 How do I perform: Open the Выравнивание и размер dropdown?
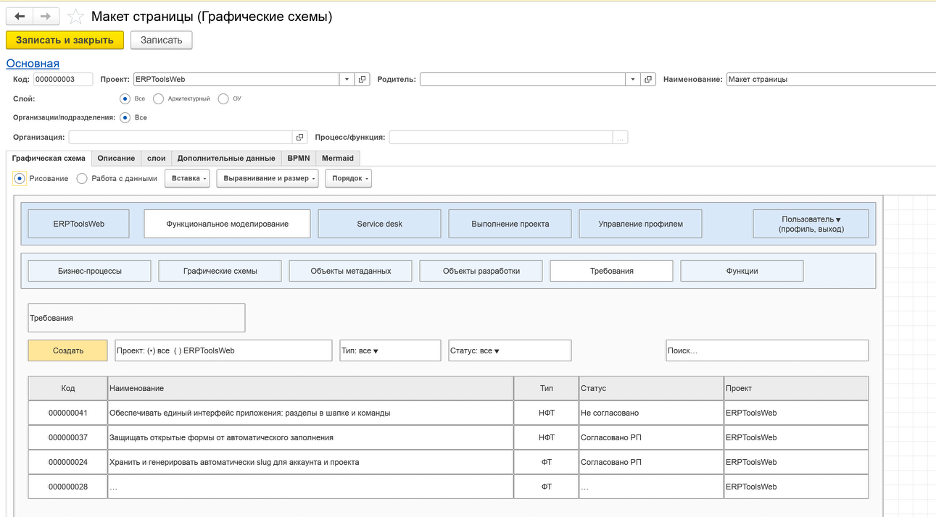click(x=267, y=178)
